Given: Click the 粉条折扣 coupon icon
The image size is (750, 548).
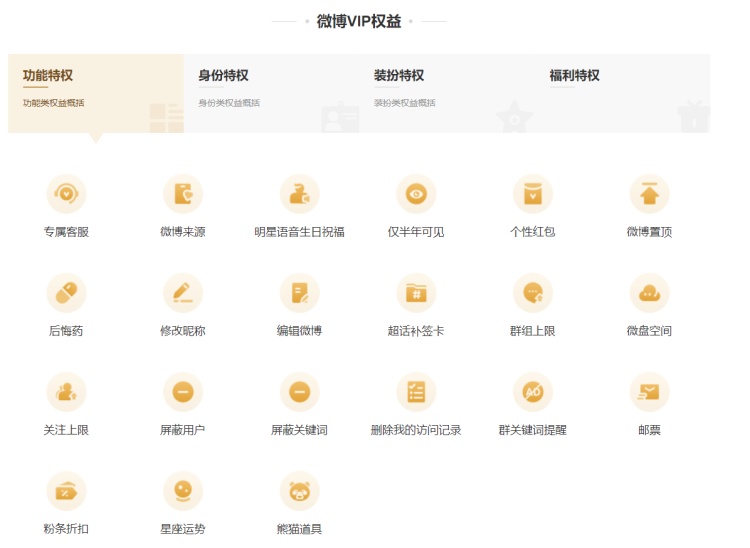Looking at the screenshot, I should [66, 491].
